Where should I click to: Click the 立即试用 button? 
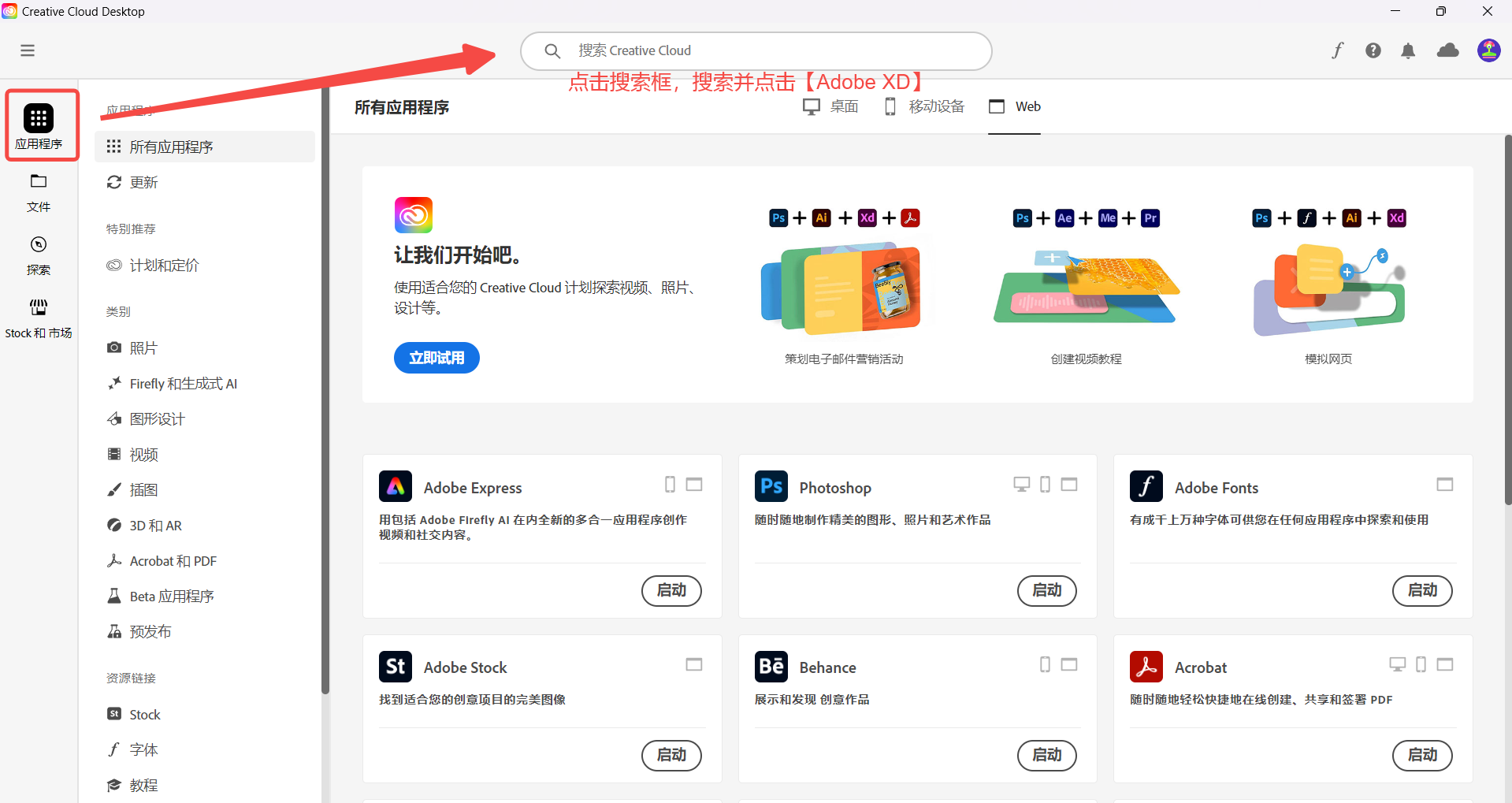point(437,358)
